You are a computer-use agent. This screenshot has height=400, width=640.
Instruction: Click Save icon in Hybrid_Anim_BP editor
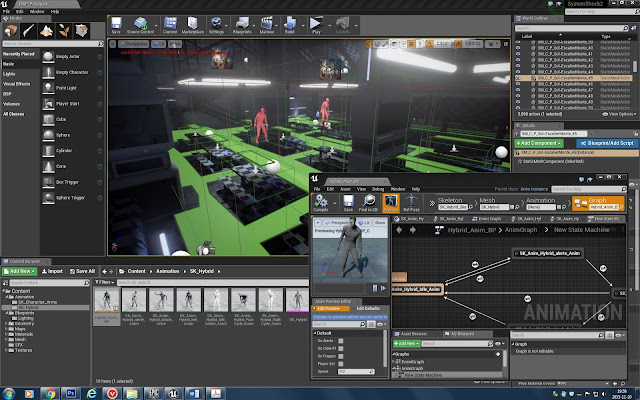348,201
